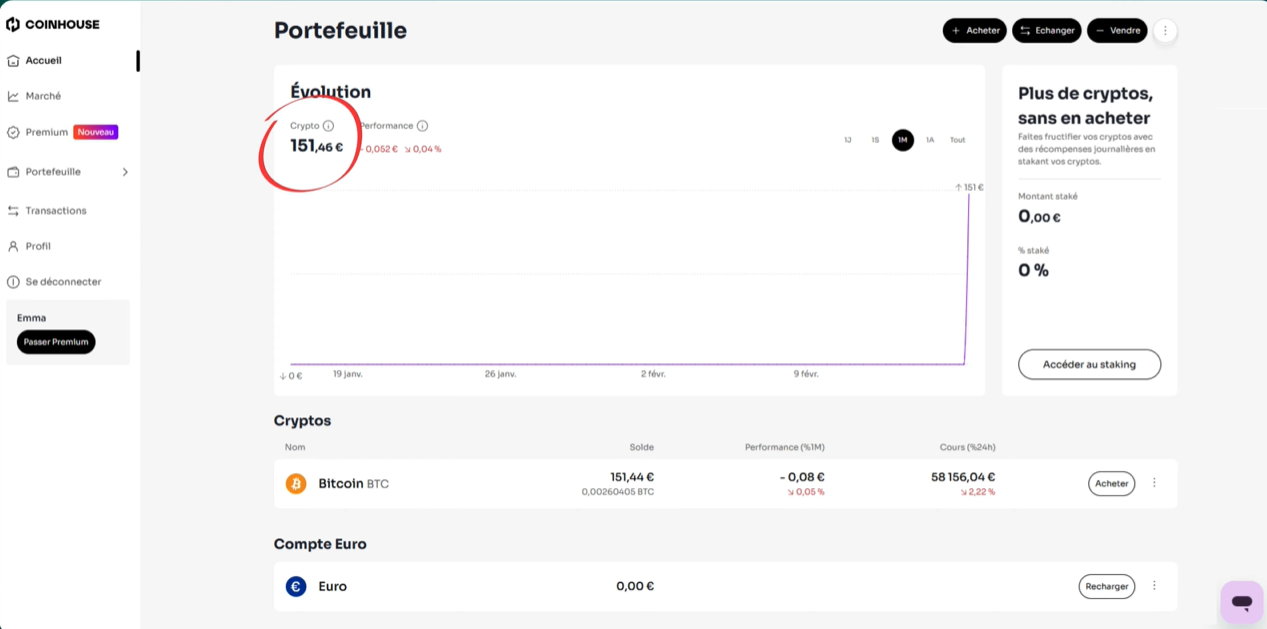The width and height of the screenshot is (1267, 629).
Task: Click the Se déconnecter power icon
Action: pos(13,282)
